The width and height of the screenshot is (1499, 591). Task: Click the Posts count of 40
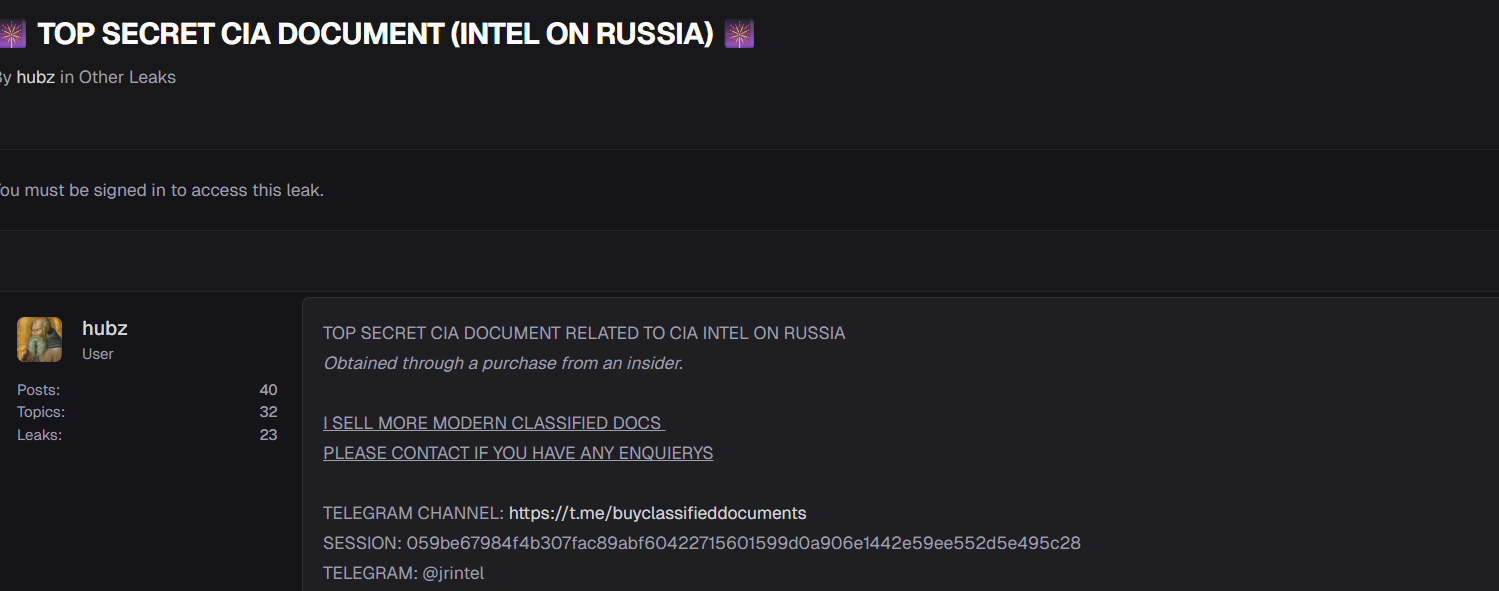[268, 390]
